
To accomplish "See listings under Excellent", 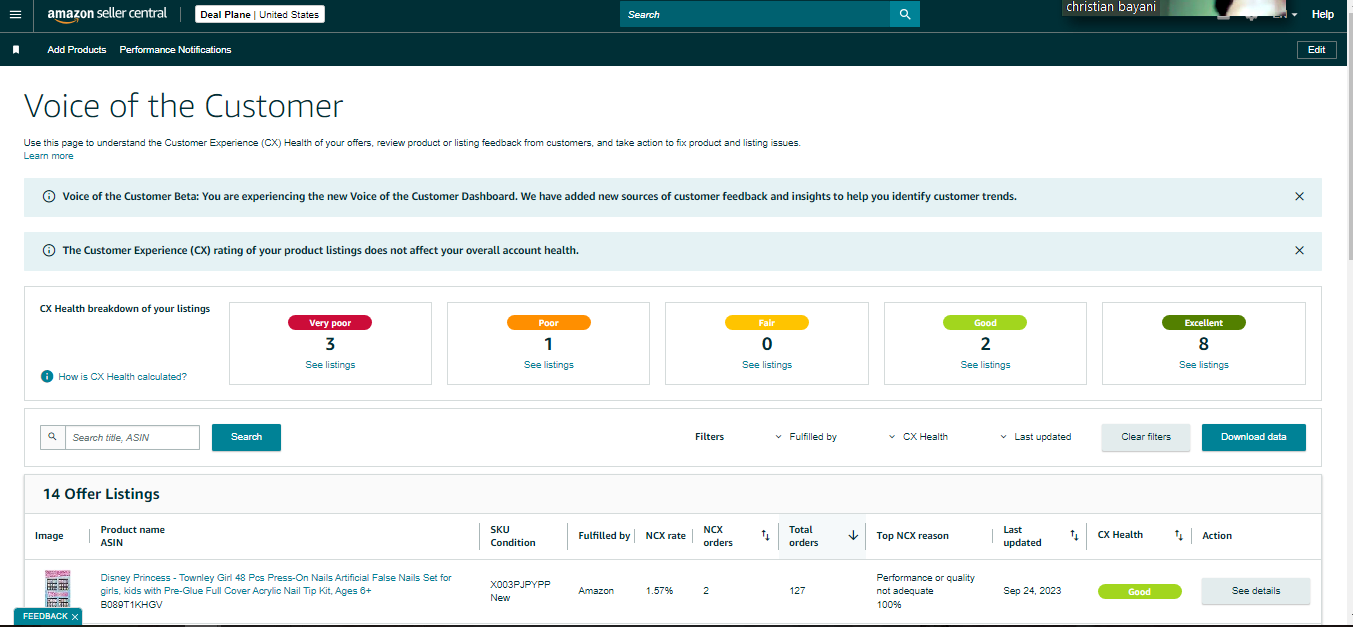I will 1204,365.
